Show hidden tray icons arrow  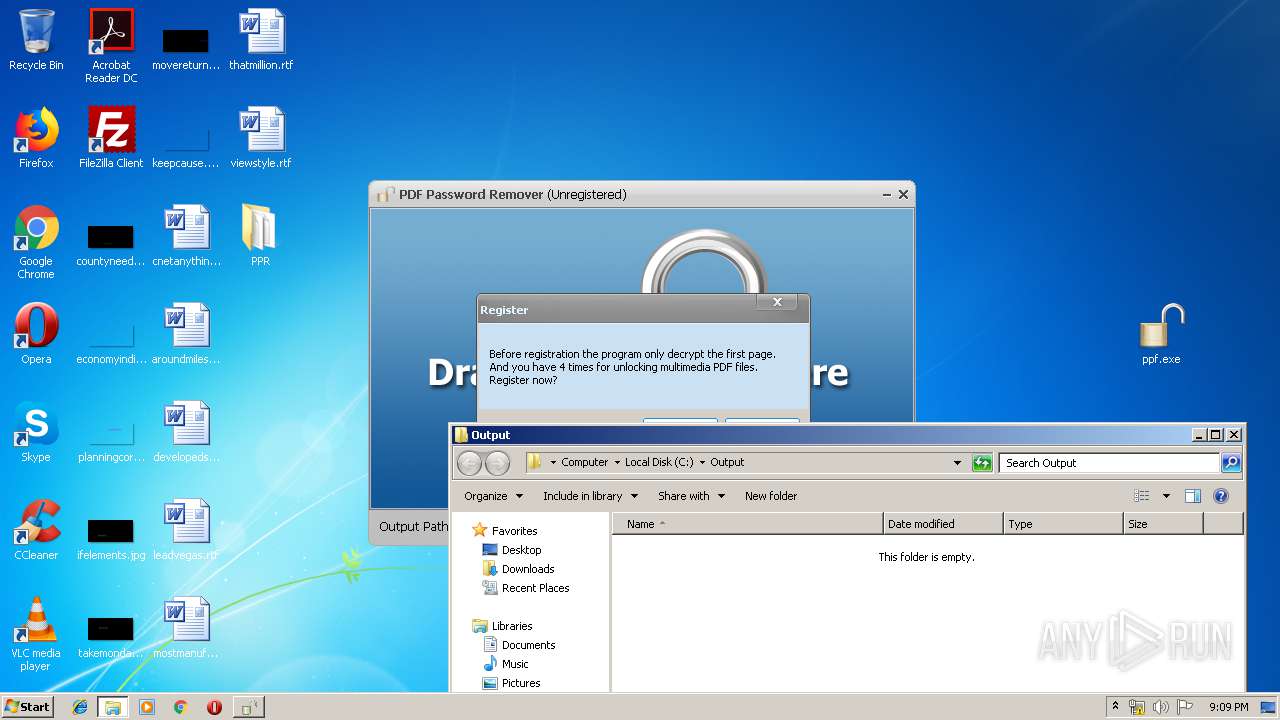point(1115,707)
